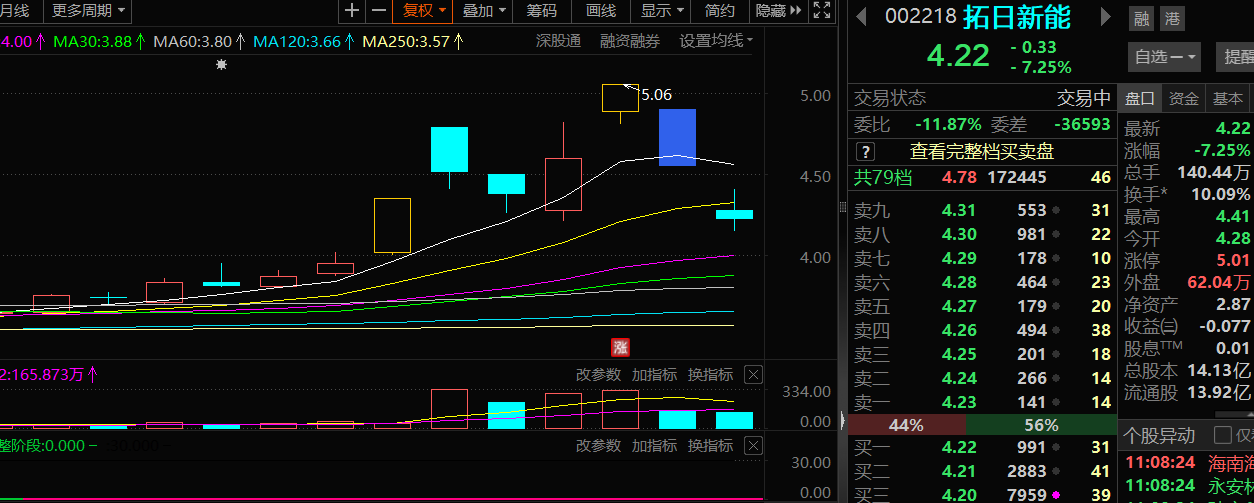Click the red 涨 marker on chart

pyautogui.click(x=620, y=348)
